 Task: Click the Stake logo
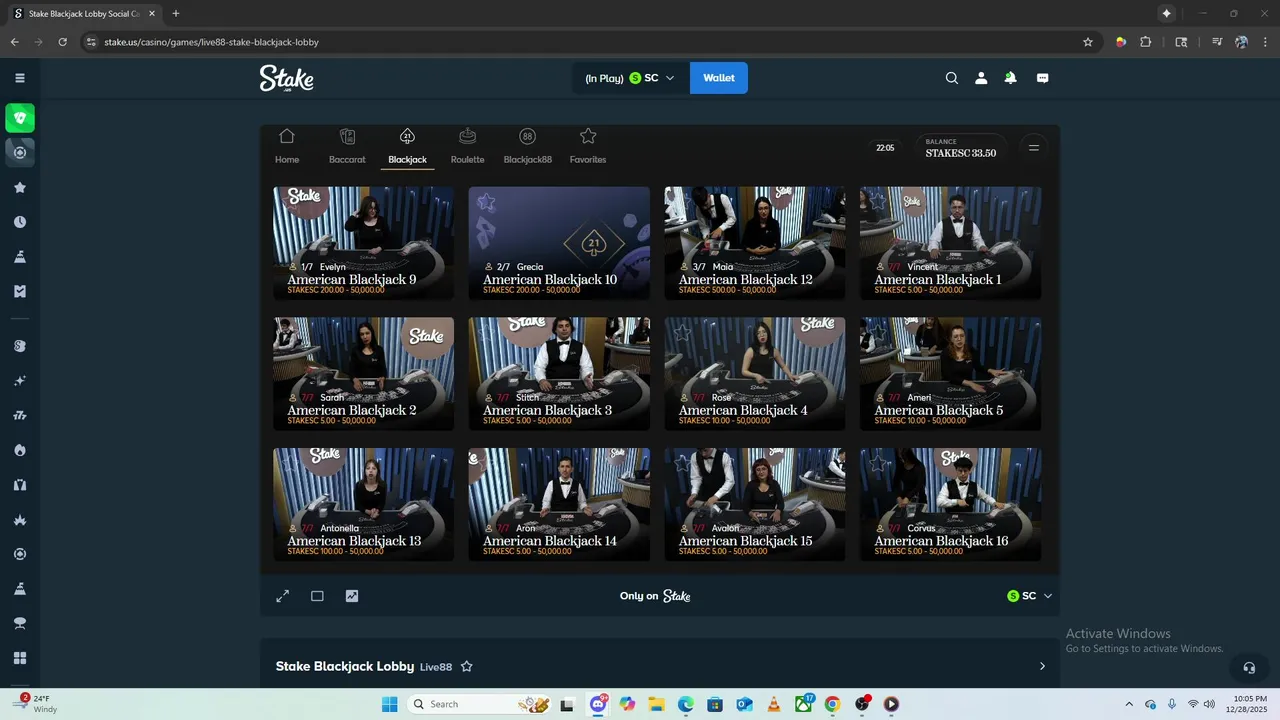tap(287, 78)
